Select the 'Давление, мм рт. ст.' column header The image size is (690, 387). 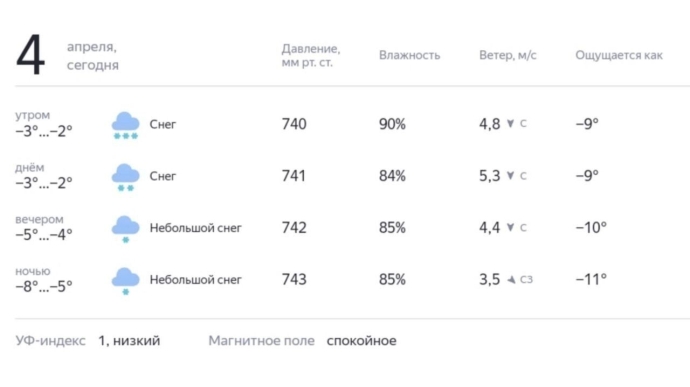[x=311, y=55]
